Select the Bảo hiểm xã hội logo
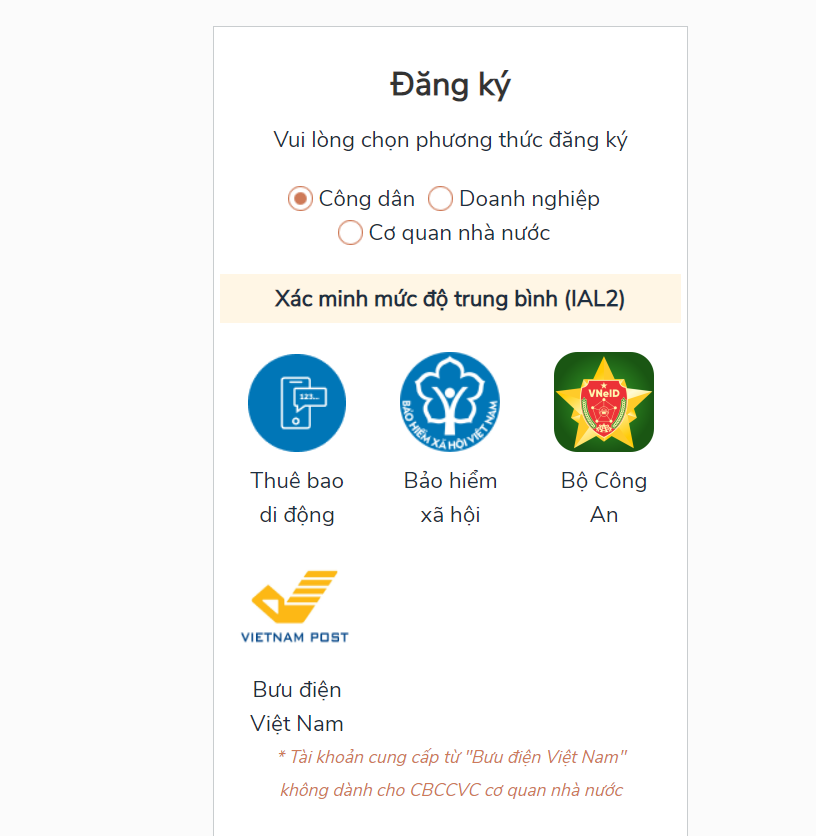 coord(450,402)
